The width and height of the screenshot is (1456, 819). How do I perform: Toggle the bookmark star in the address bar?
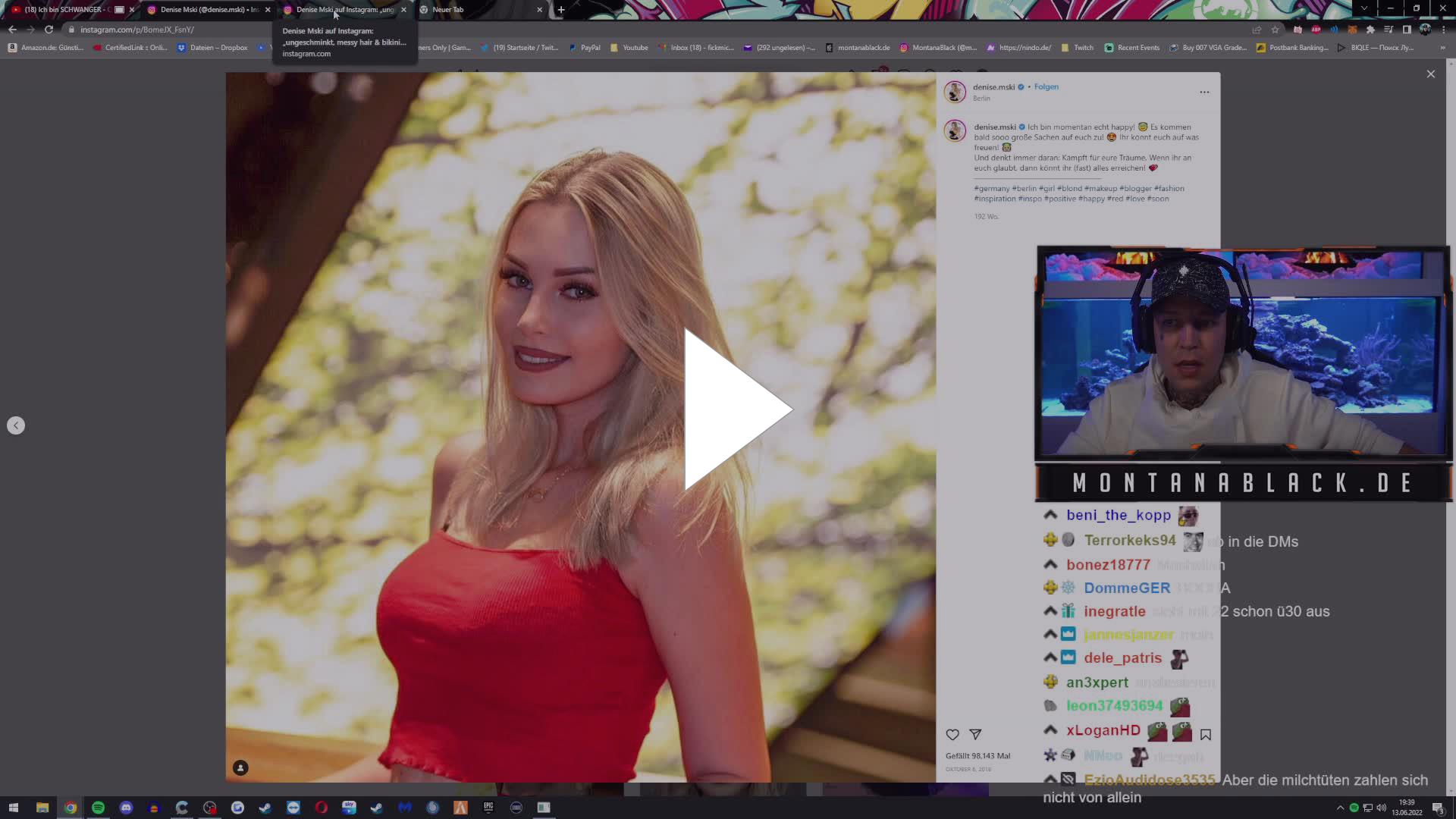coord(1276,30)
